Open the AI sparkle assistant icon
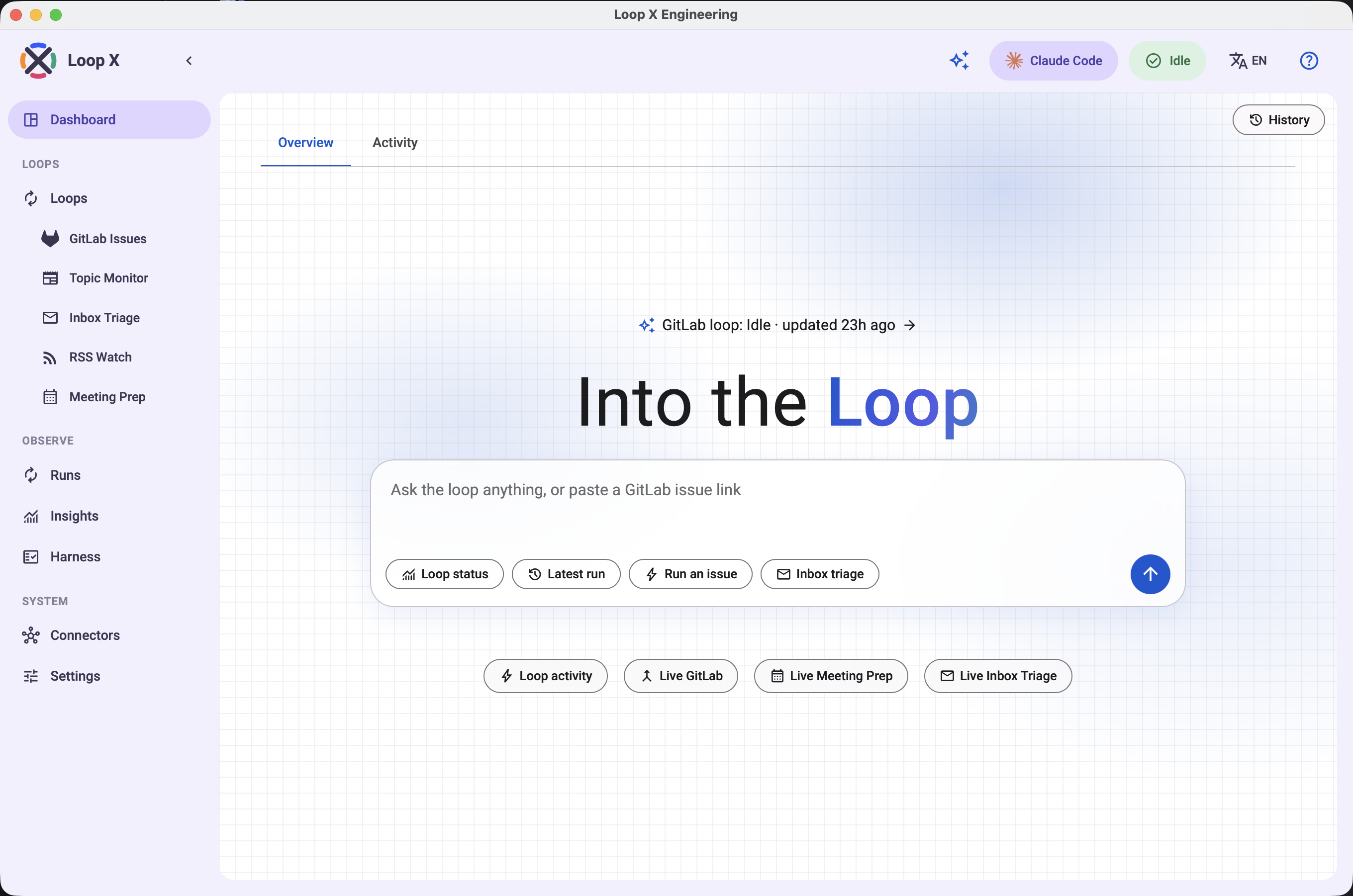 [x=959, y=61]
